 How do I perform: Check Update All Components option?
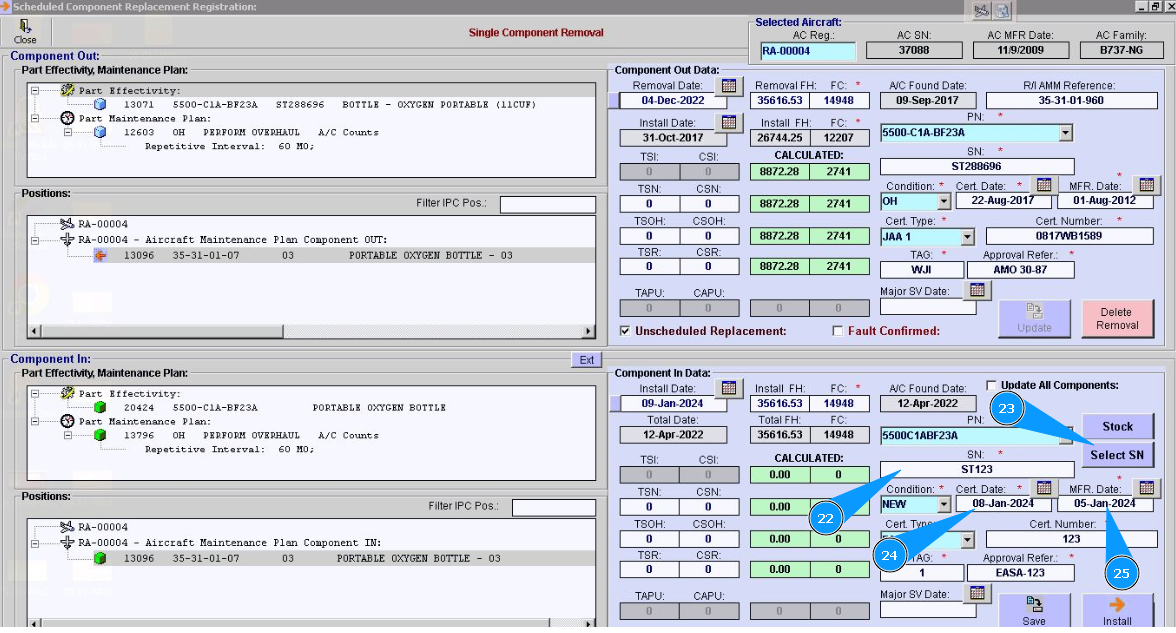(x=992, y=385)
